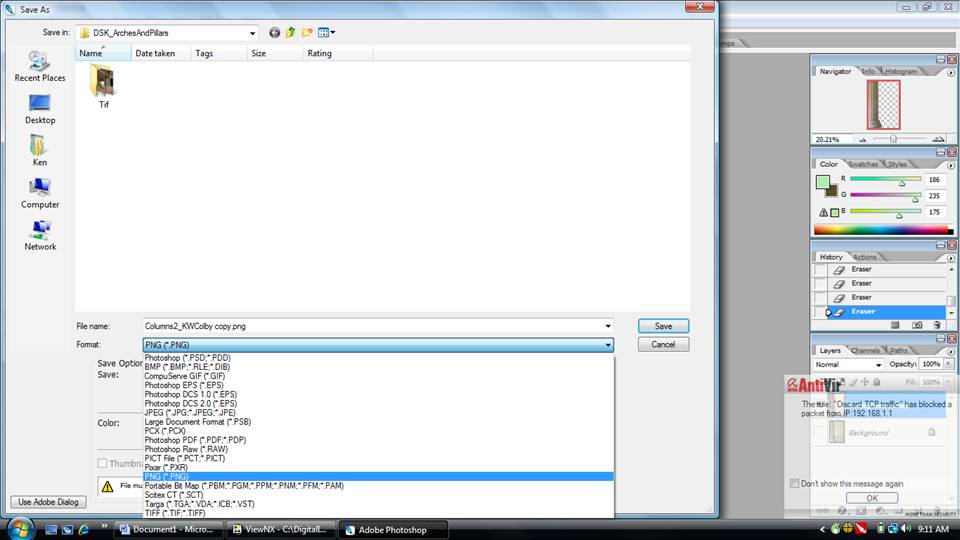Click zoom in icon in Navigator panel
This screenshot has width=960, height=540.
[x=938, y=140]
